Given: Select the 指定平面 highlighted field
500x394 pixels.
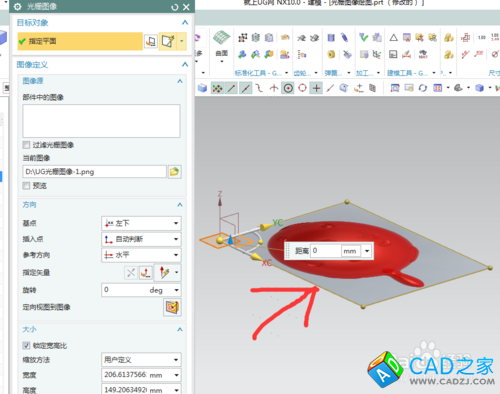Looking at the screenshot, I should pos(80,41).
